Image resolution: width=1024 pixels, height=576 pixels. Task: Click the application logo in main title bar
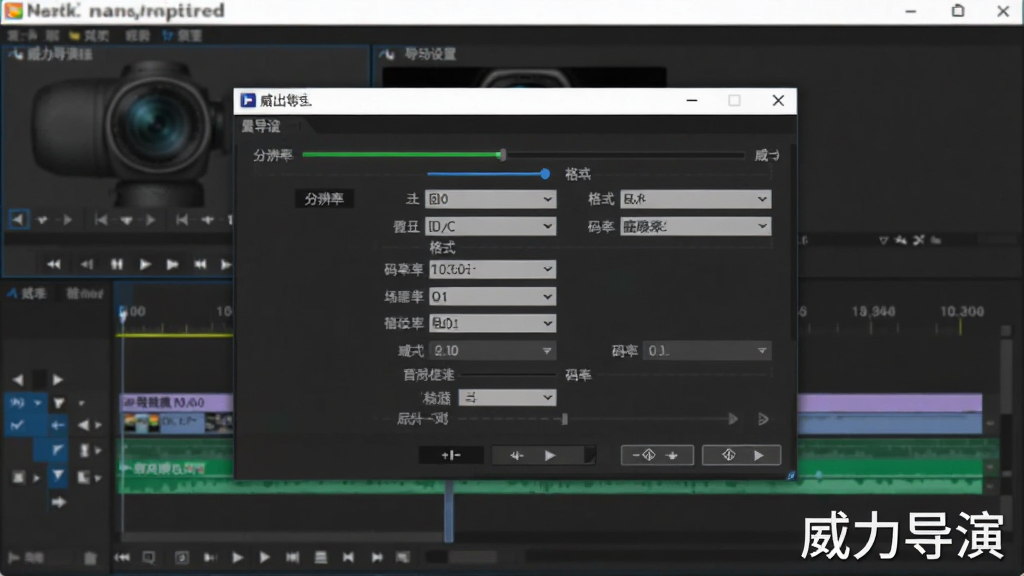coord(13,10)
